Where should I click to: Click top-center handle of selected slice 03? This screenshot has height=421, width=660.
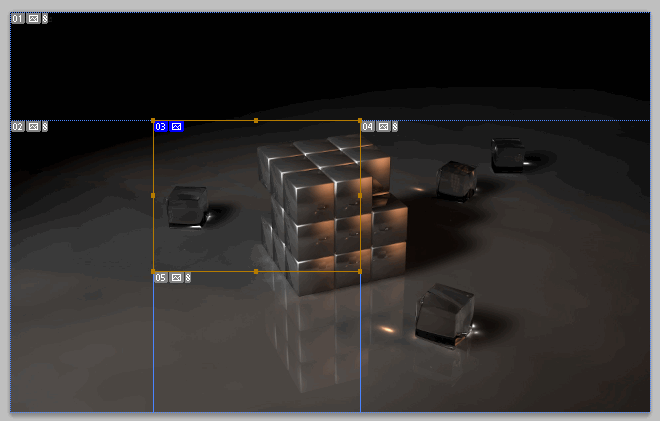tap(256, 120)
